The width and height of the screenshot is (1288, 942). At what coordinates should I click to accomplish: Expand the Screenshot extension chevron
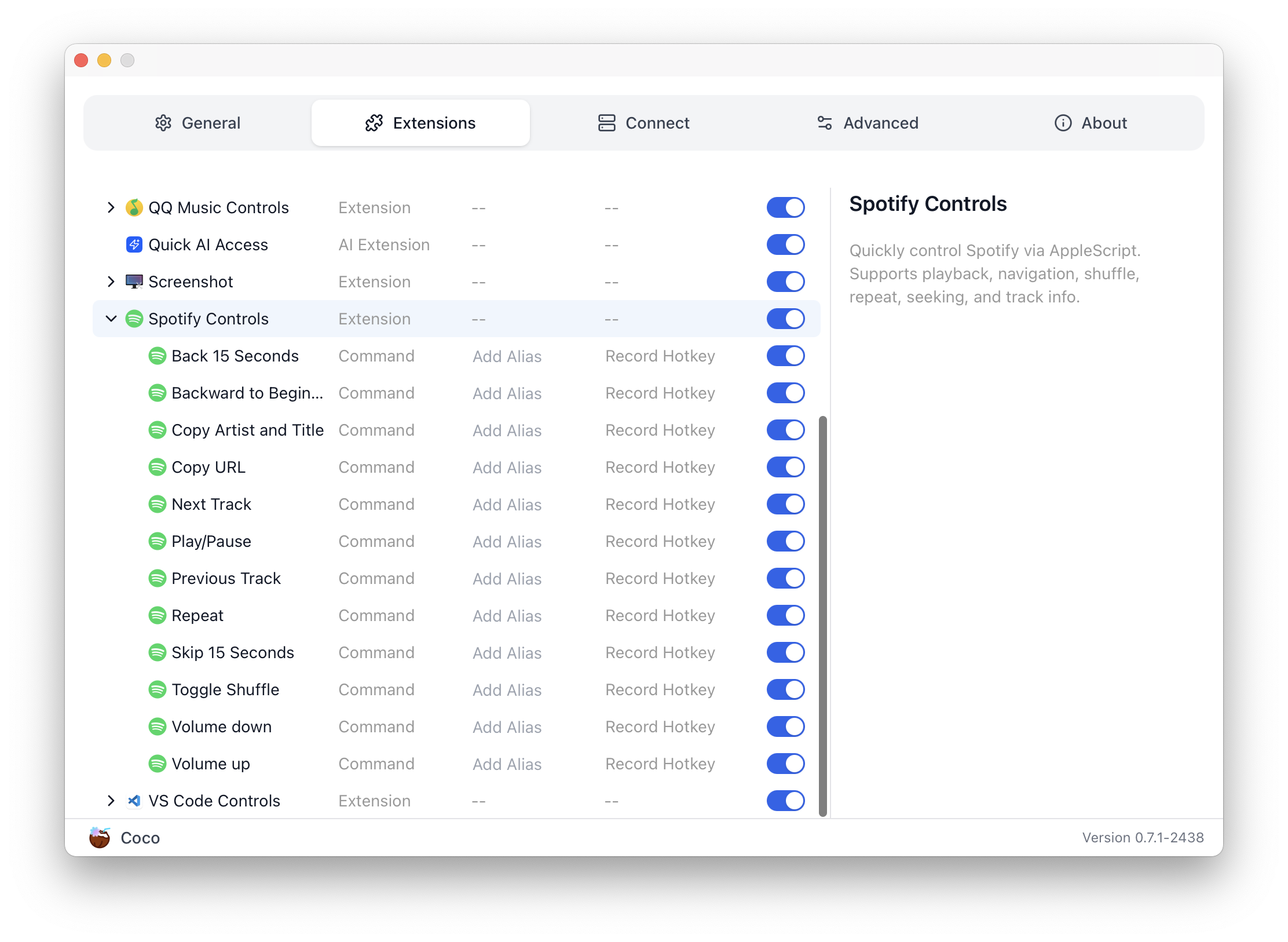[111, 282]
